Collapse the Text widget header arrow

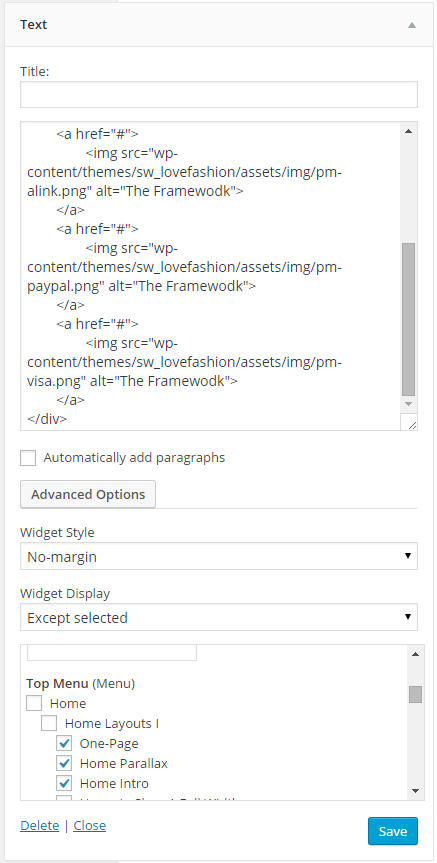(412, 25)
